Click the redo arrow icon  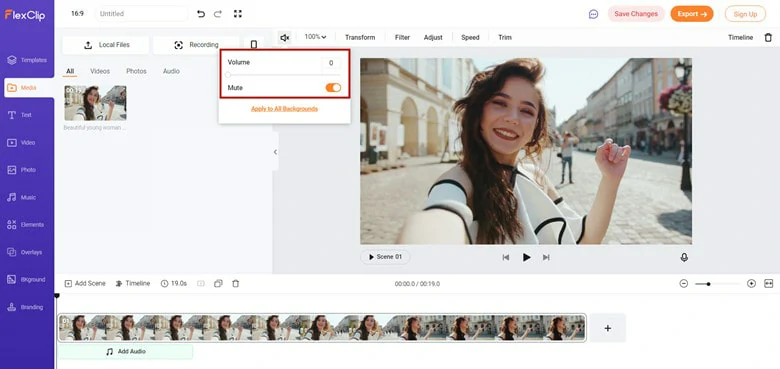point(218,14)
